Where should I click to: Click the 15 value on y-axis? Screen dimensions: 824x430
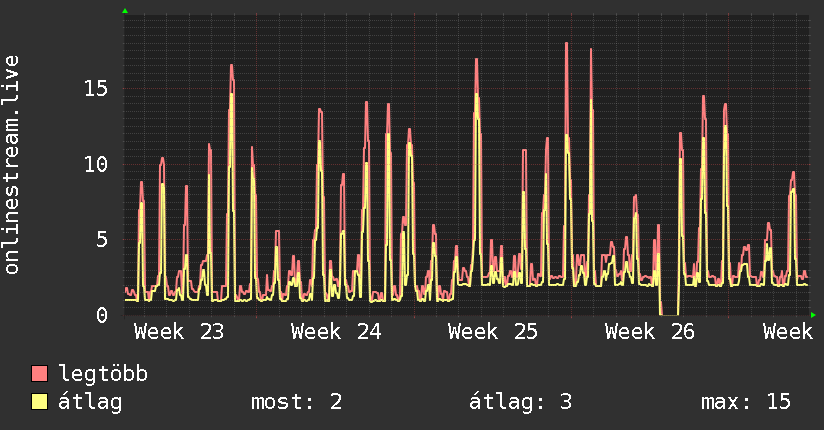point(96,88)
